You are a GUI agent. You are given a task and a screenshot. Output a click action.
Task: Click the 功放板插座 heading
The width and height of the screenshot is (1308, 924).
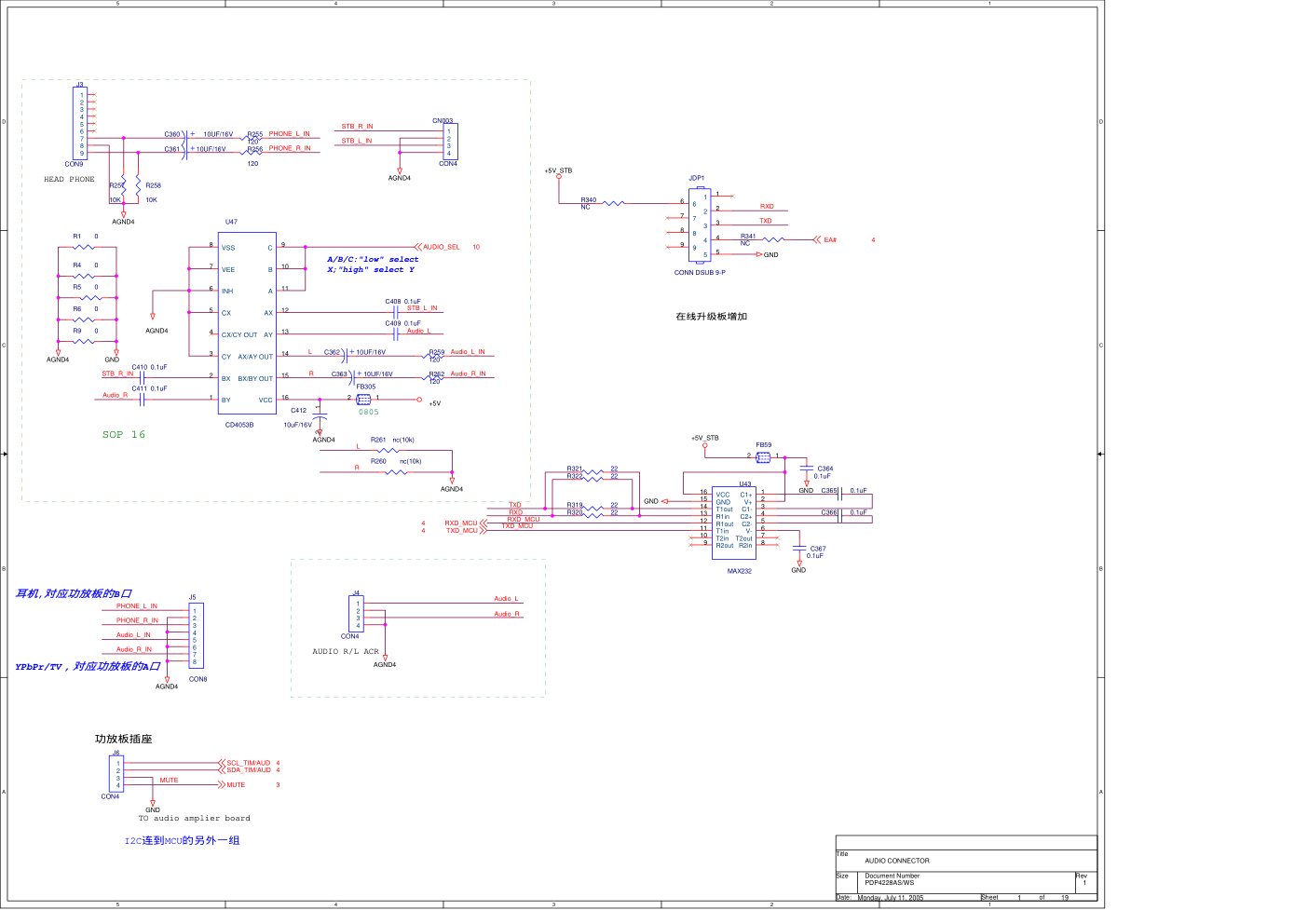pyautogui.click(x=123, y=739)
